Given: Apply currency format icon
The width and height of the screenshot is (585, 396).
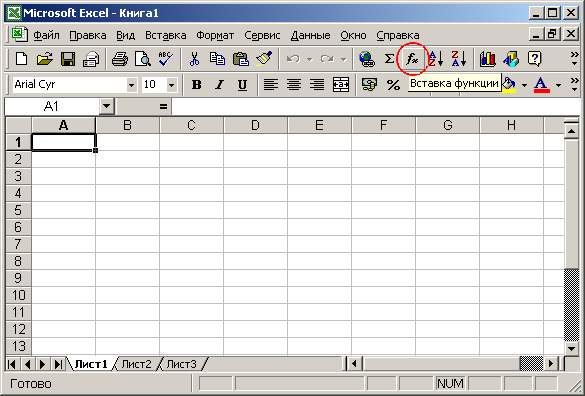Looking at the screenshot, I should click(369, 85).
